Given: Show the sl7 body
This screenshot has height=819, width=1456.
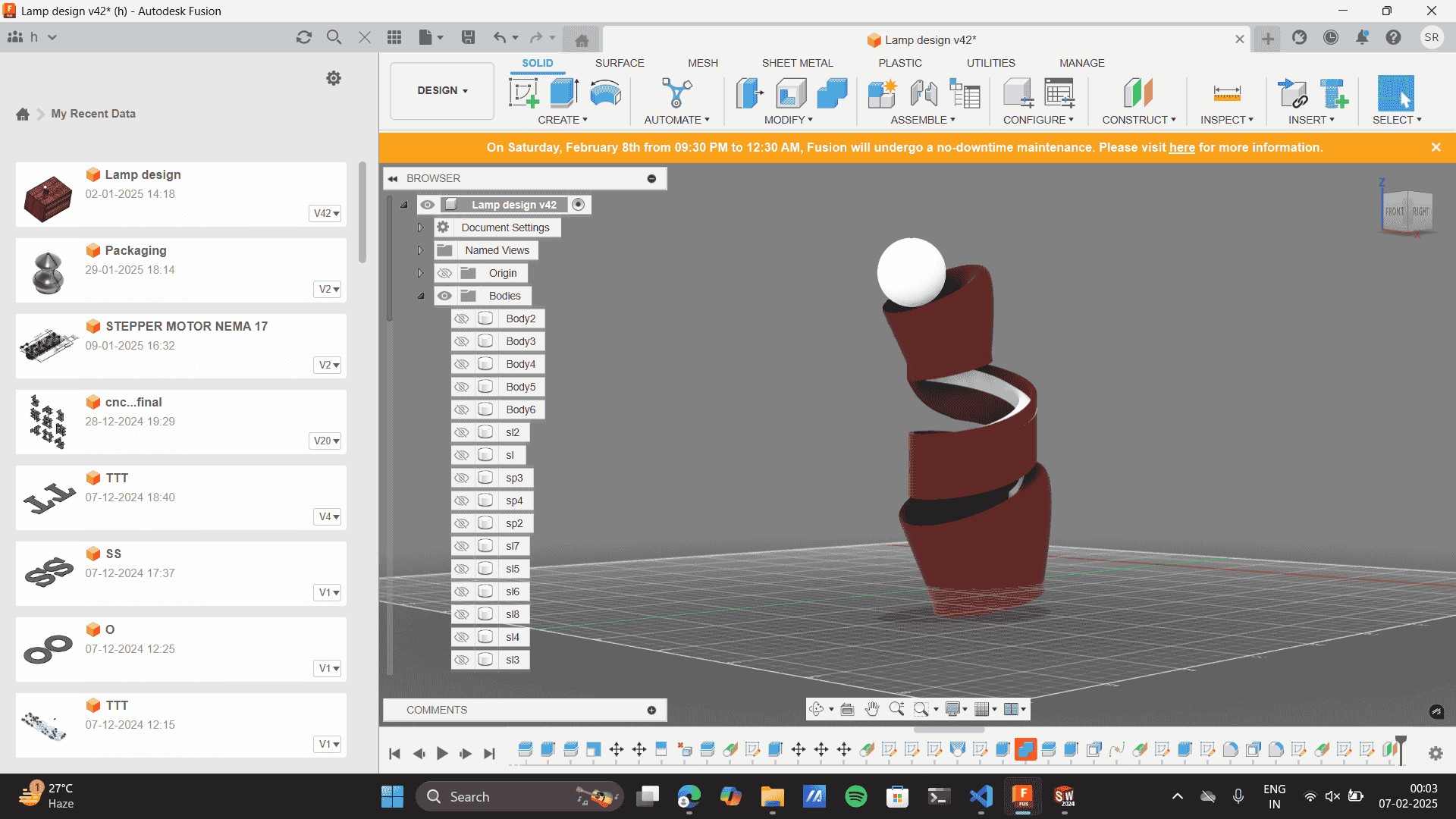Looking at the screenshot, I should pyautogui.click(x=461, y=546).
